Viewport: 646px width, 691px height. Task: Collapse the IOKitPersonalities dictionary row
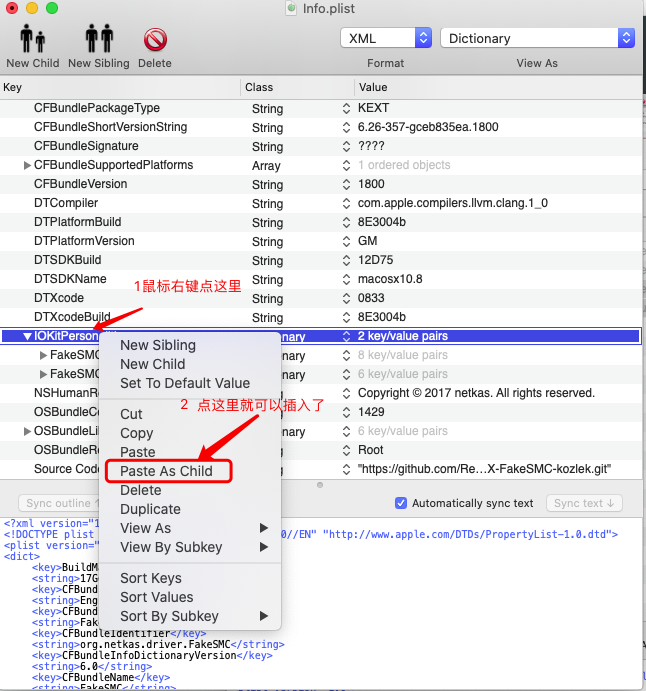[27, 336]
